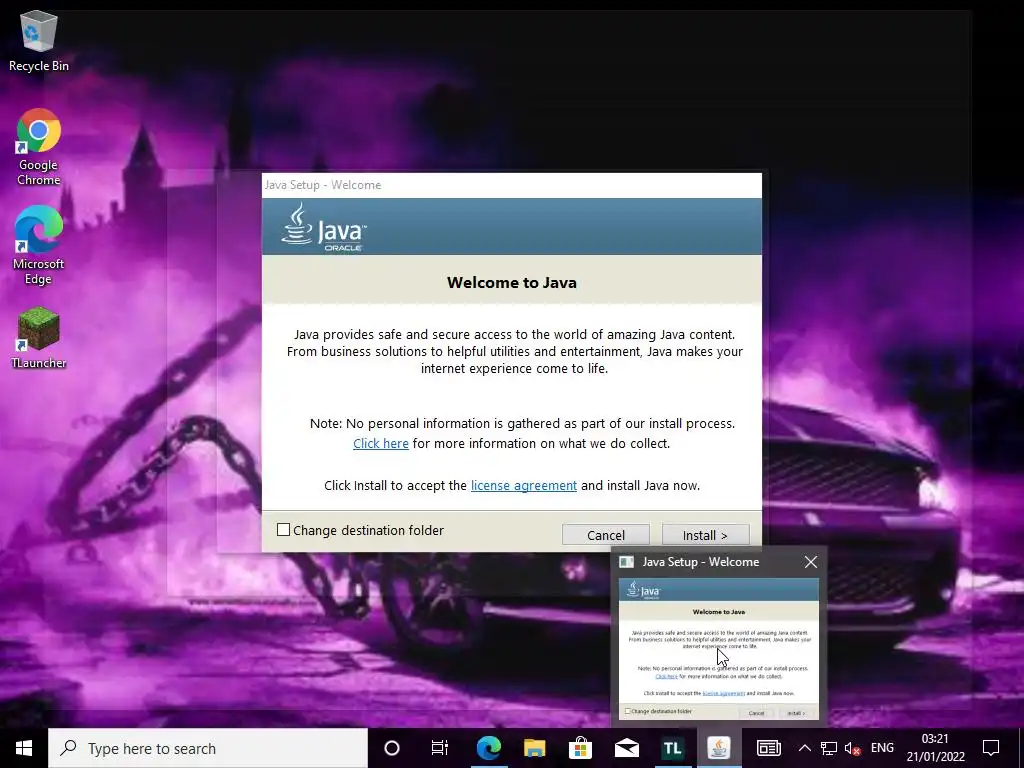
Task: Follow the 'Click here' information link
Action: (x=381, y=443)
